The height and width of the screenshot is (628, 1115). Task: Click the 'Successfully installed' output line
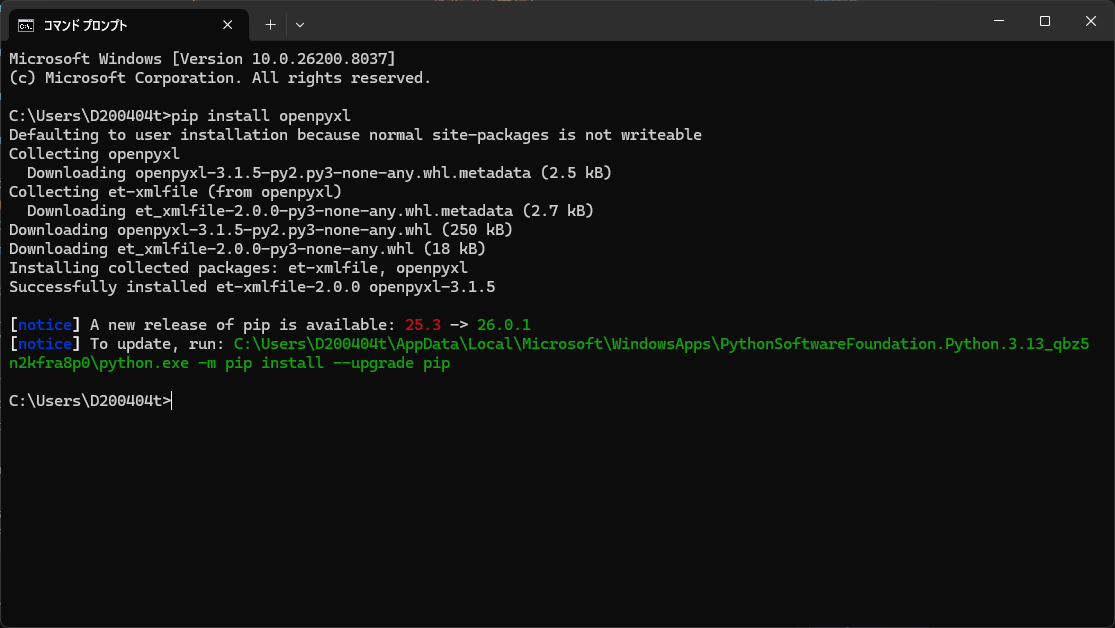pos(252,287)
